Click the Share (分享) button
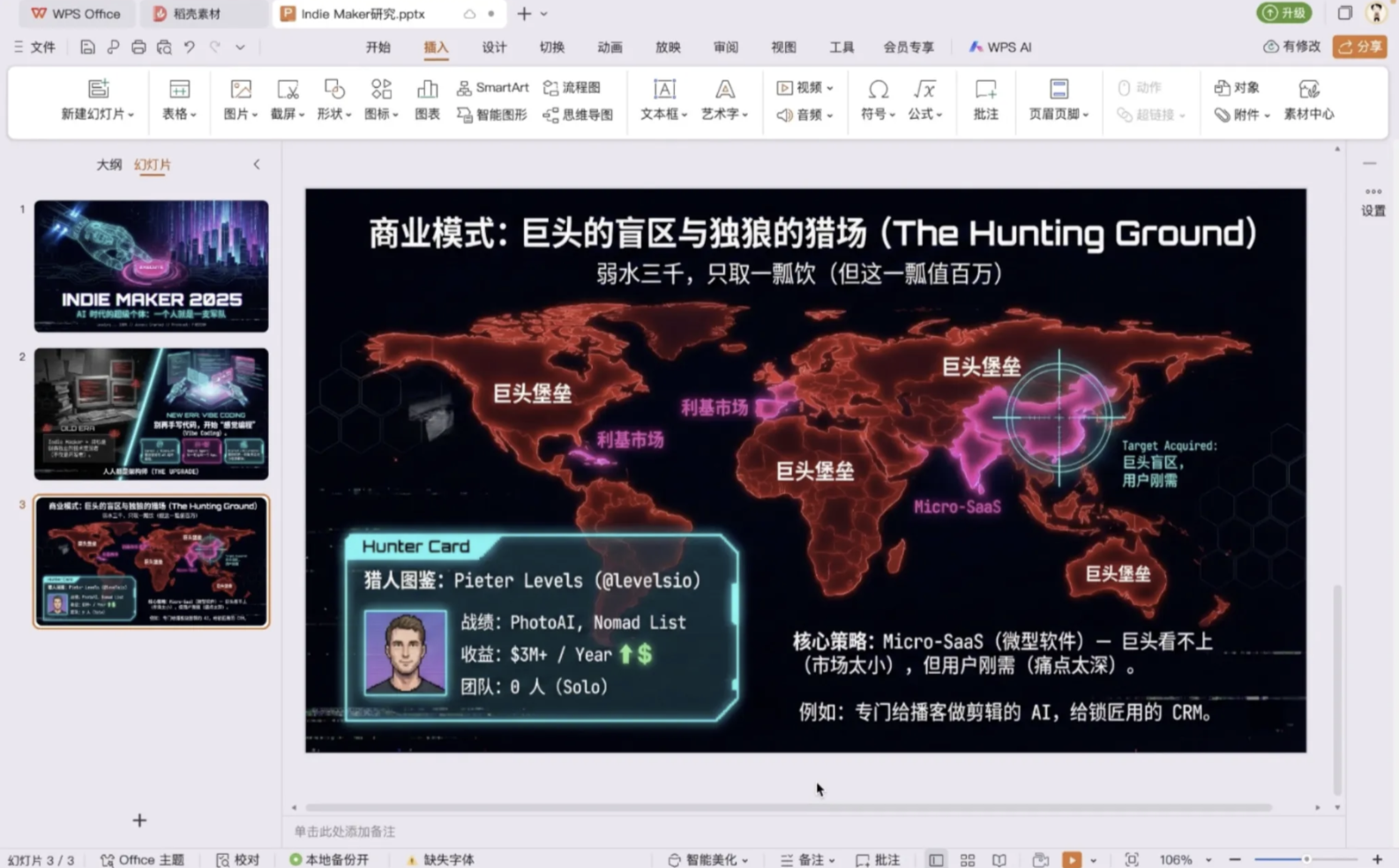 (1359, 47)
